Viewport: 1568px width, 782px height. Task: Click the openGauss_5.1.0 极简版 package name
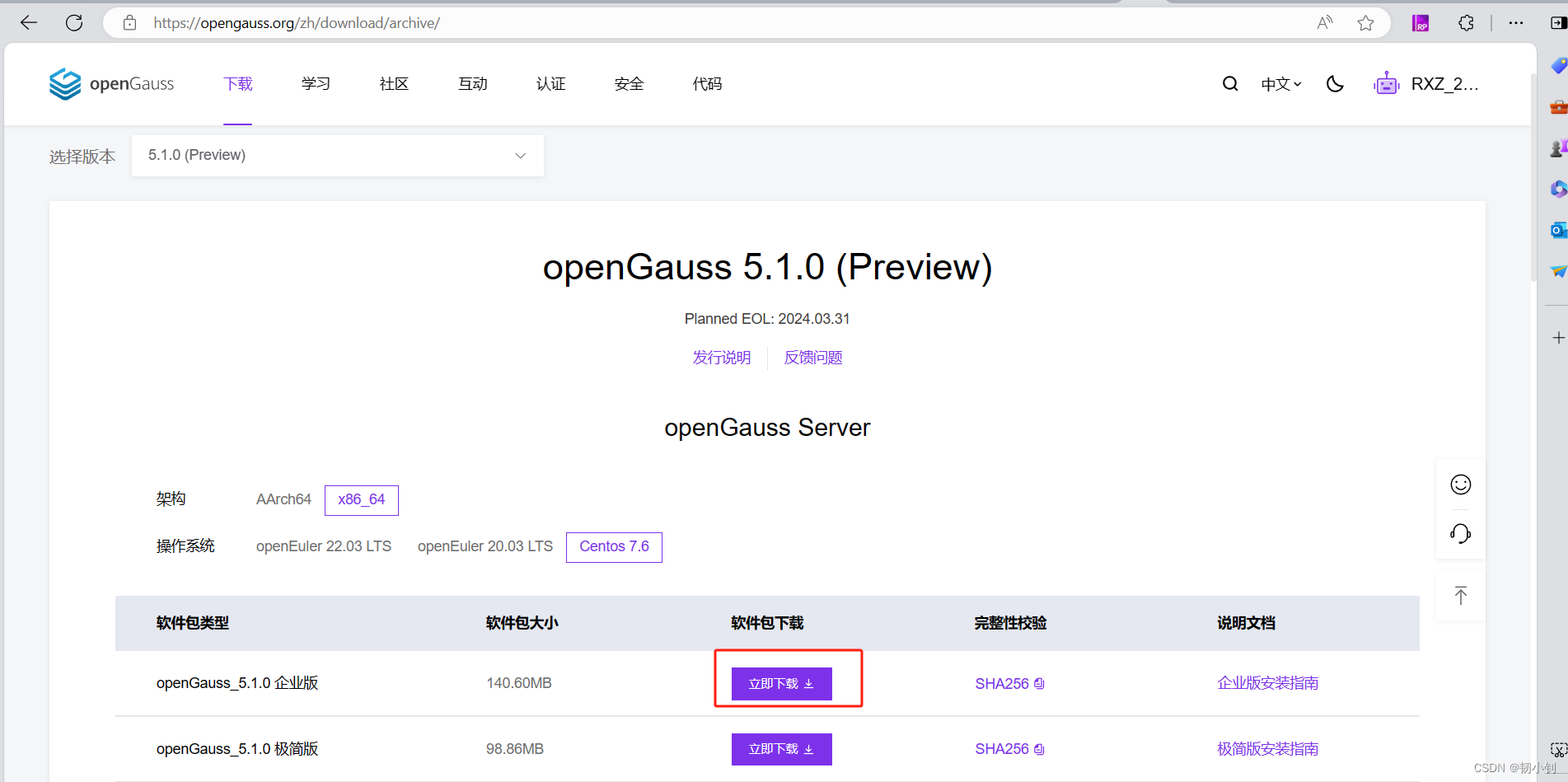237,749
